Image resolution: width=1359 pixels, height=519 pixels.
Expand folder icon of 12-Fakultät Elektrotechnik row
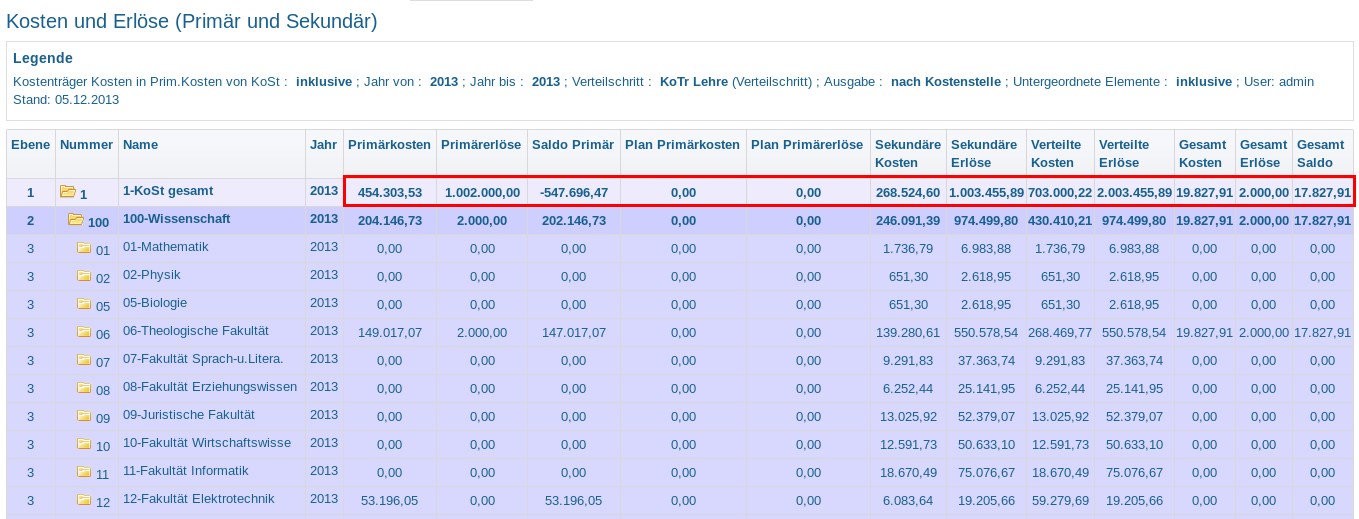coord(84,499)
